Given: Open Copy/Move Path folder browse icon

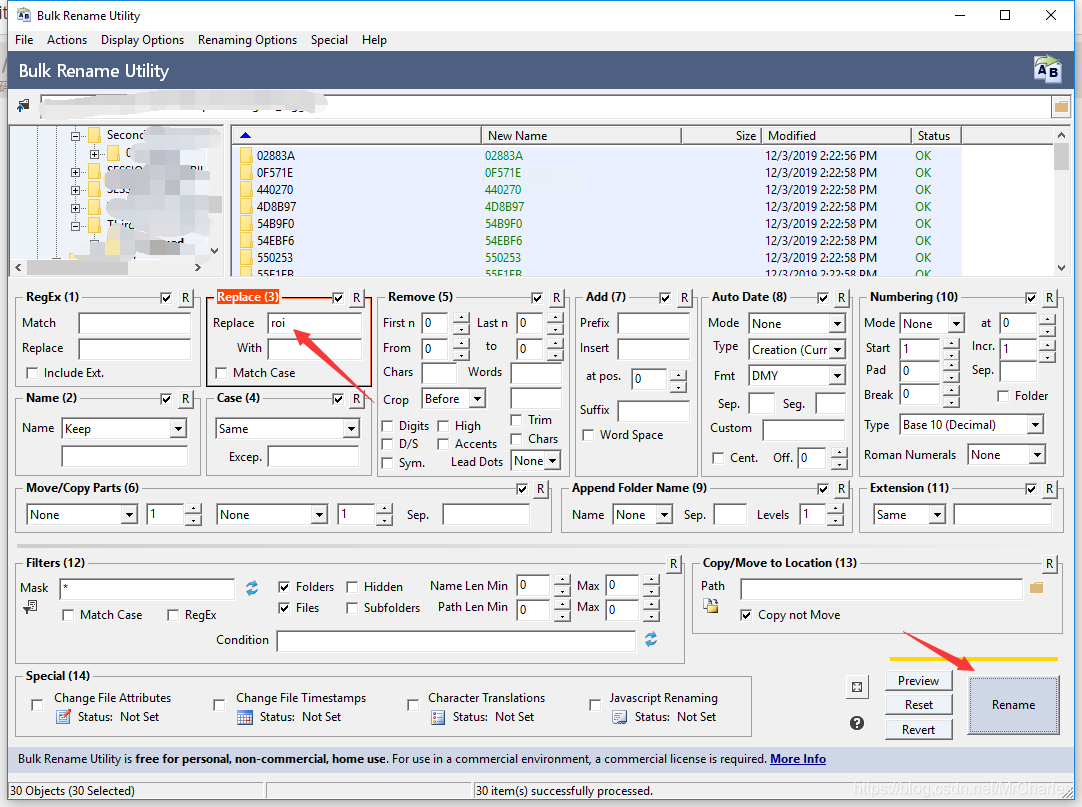Looking at the screenshot, I should (1036, 587).
